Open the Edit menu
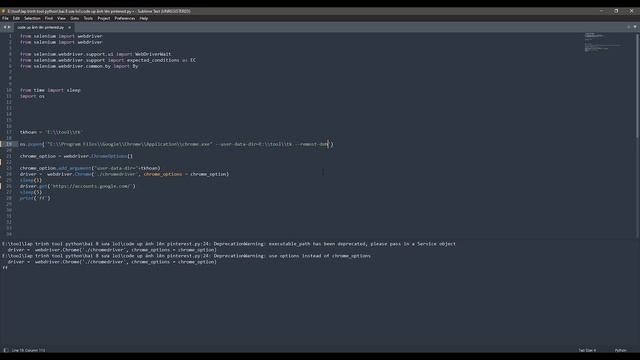The image size is (640, 360). (16, 18)
